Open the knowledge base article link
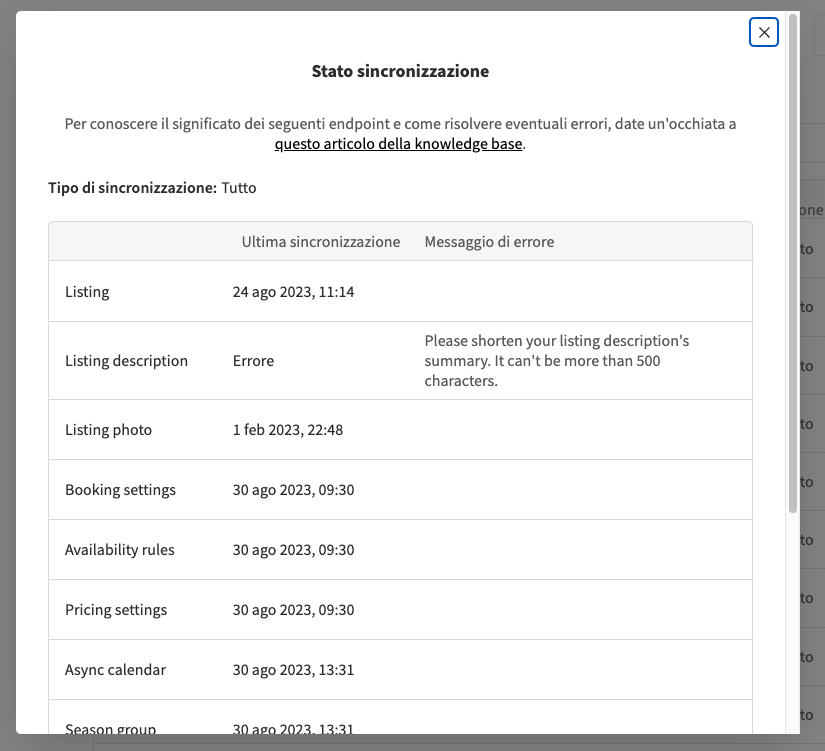The image size is (825, 751). [398, 143]
